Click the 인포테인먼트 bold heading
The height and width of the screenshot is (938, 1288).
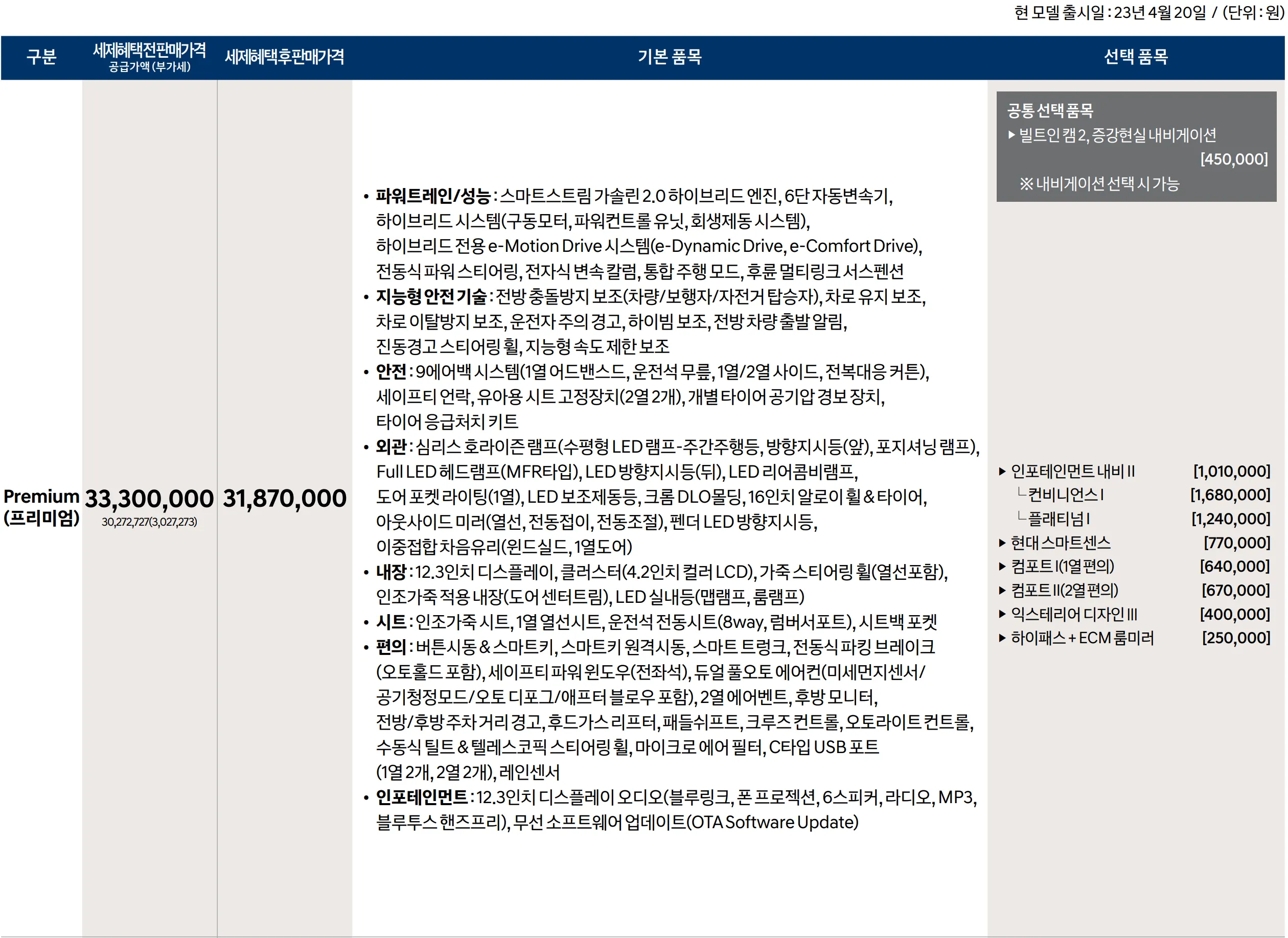pos(421,797)
